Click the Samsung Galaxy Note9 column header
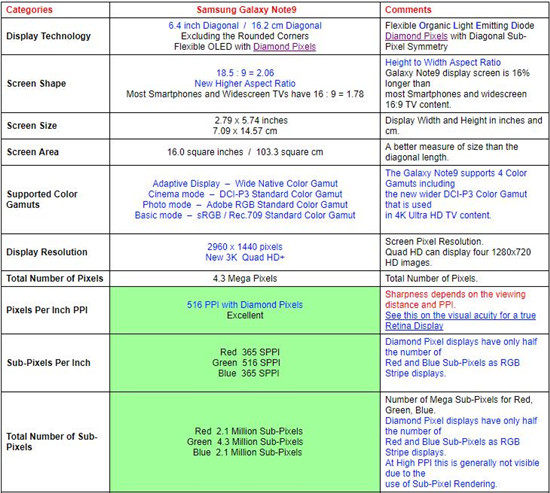Screen dimensions: 550x493 coord(246,10)
